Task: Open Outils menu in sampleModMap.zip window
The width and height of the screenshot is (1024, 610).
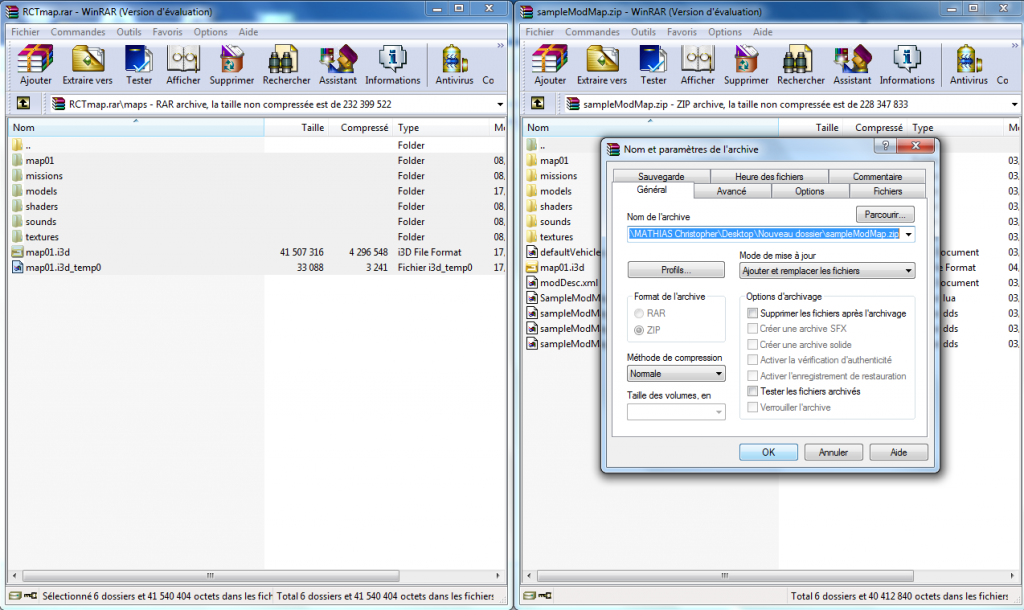Action: pyautogui.click(x=643, y=32)
